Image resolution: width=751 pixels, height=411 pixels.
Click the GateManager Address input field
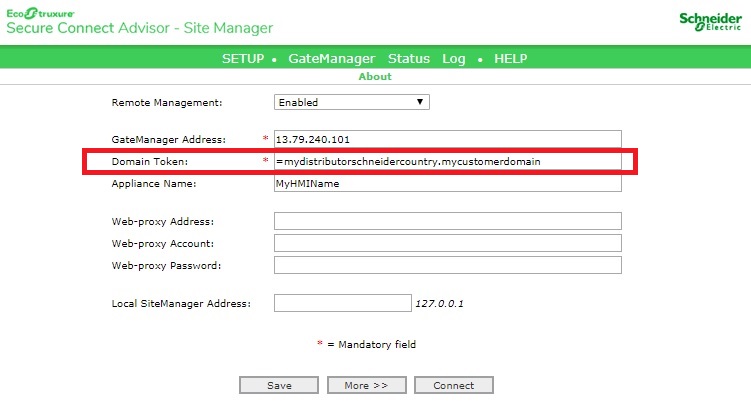point(448,139)
